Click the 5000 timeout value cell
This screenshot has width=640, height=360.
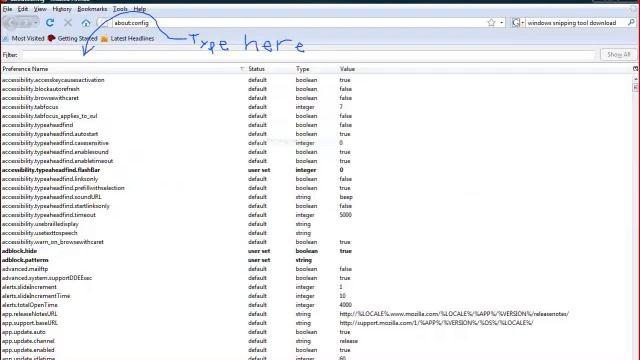[x=345, y=215]
